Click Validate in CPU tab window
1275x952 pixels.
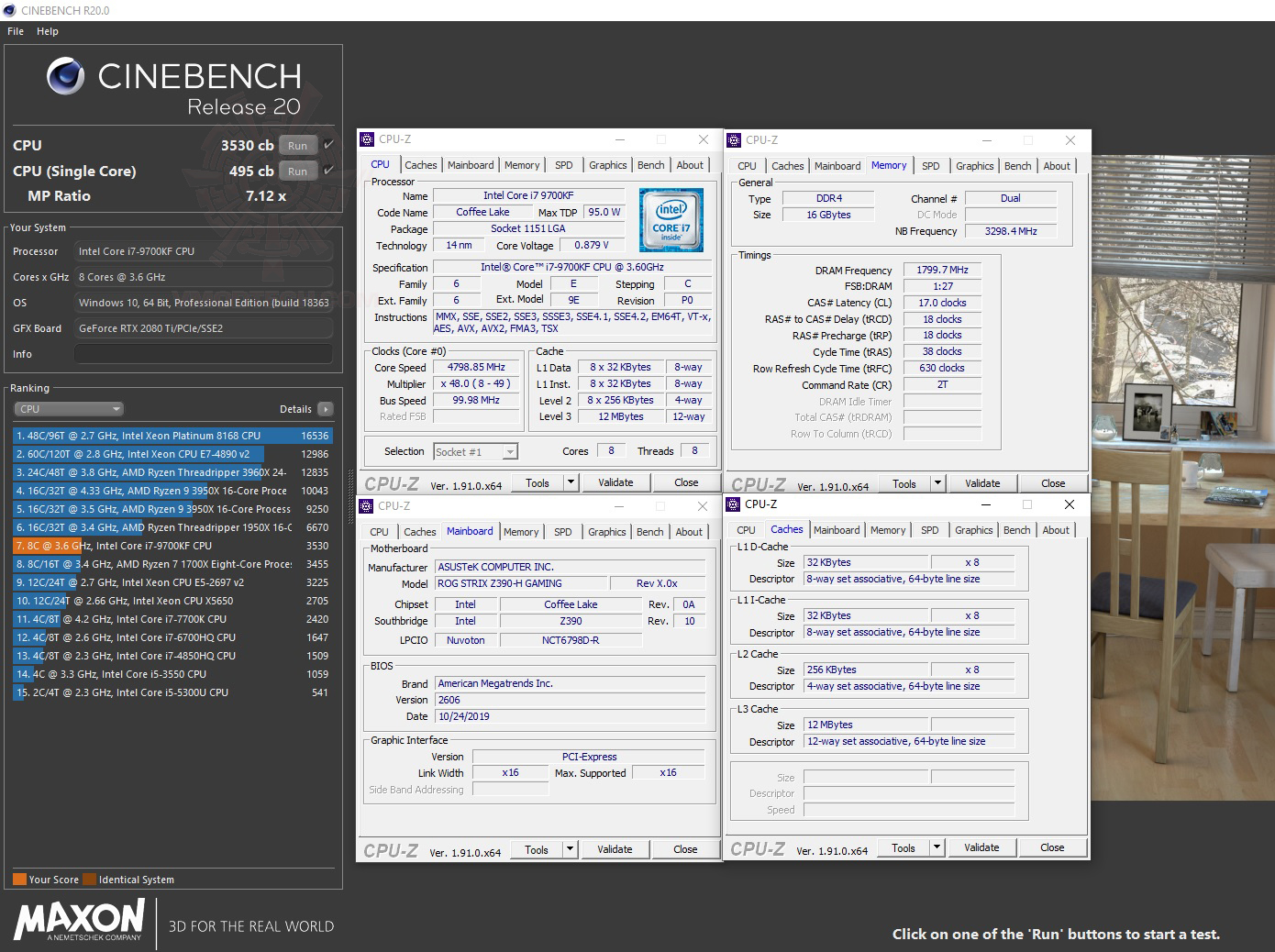pyautogui.click(x=615, y=482)
